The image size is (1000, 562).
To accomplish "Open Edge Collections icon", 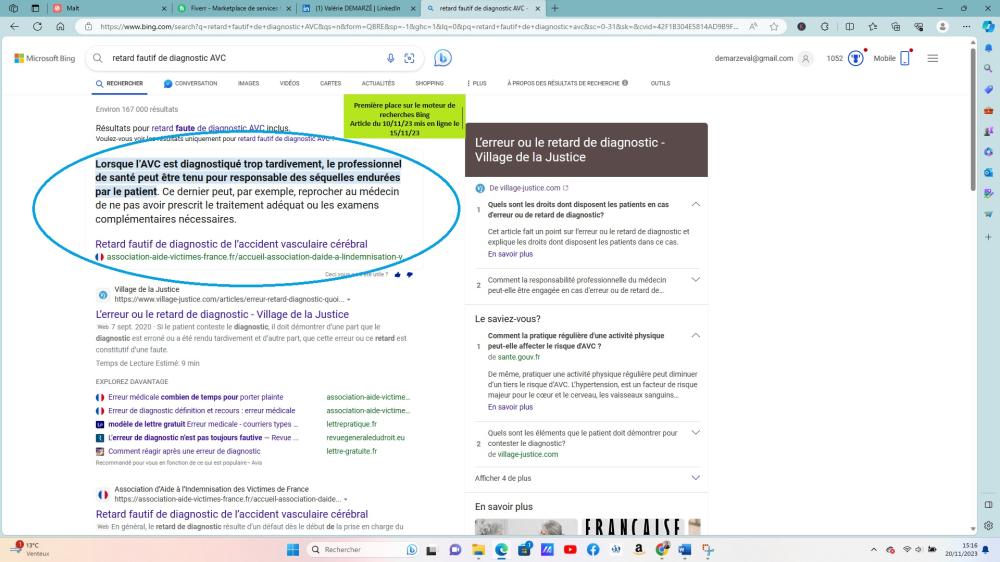I will (x=895, y=27).
